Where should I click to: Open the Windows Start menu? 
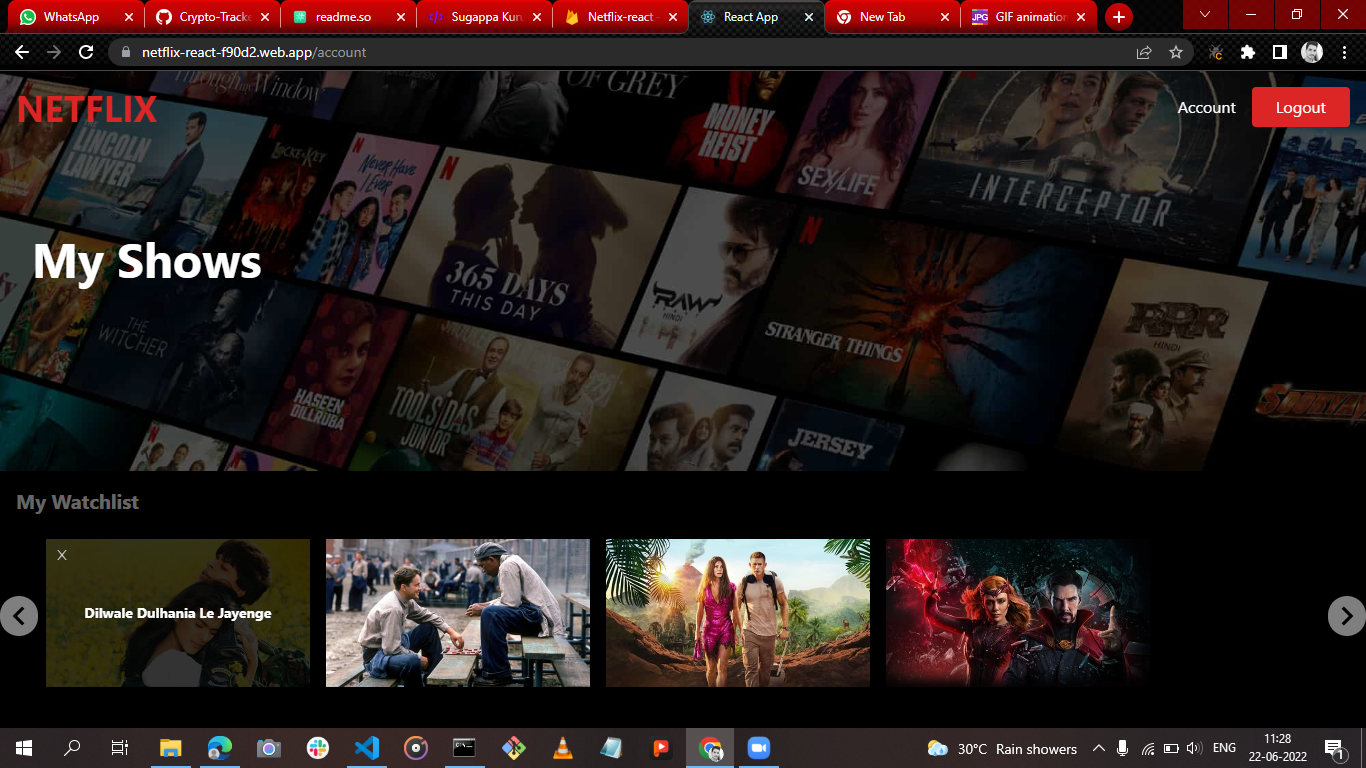click(24, 748)
